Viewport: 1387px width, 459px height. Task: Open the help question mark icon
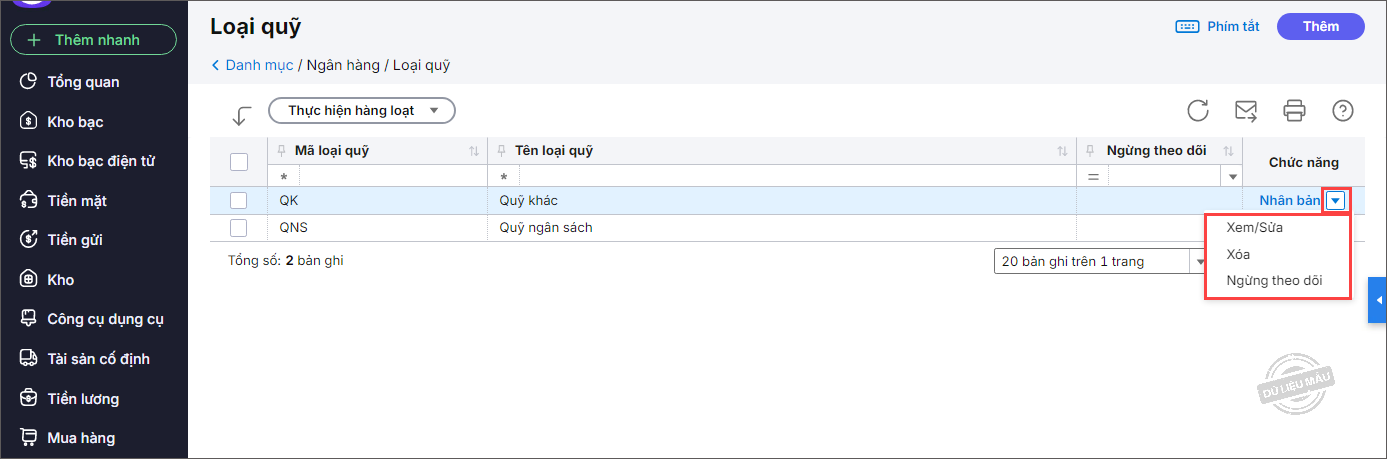pos(1343,110)
